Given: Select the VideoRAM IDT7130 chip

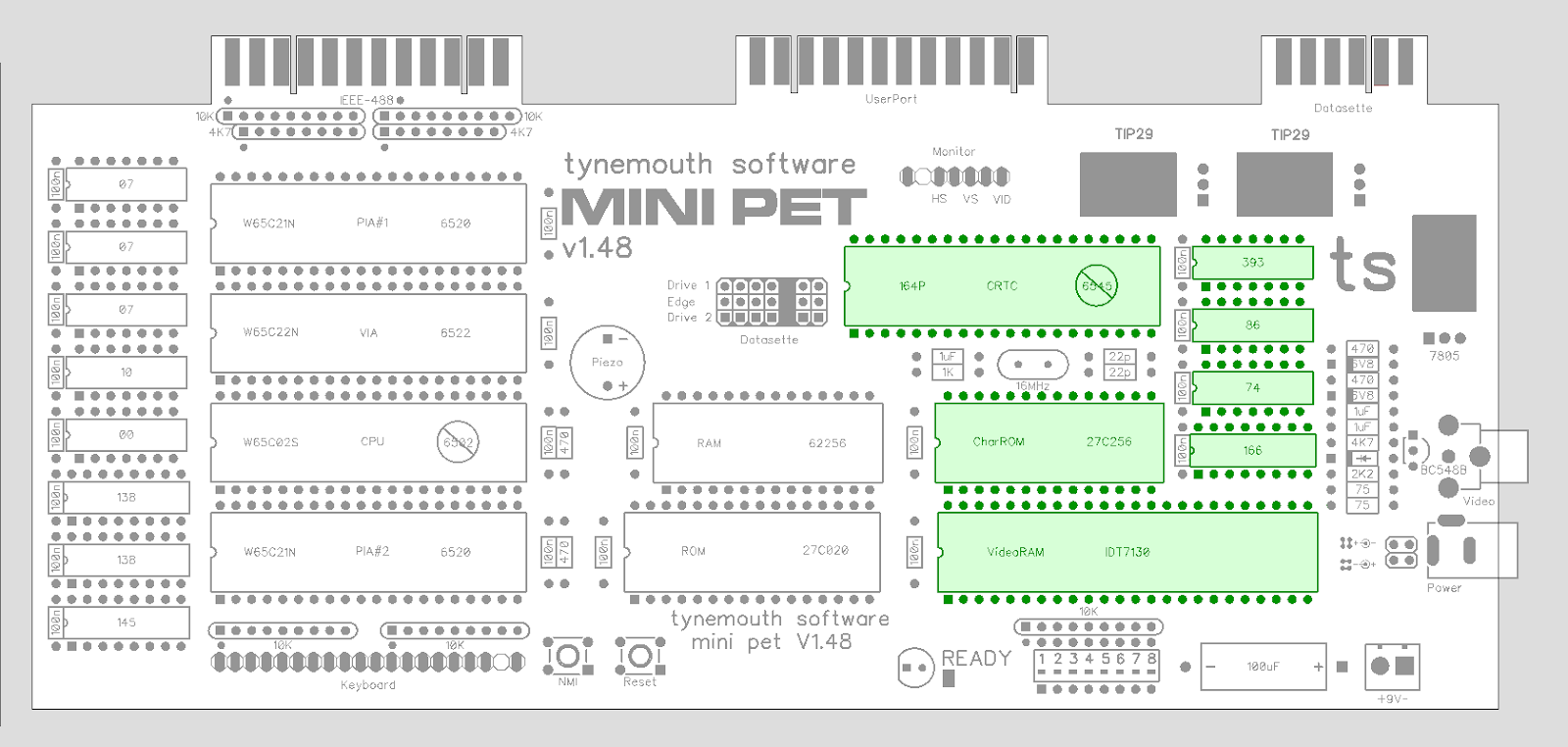Looking at the screenshot, I should tap(1127, 552).
